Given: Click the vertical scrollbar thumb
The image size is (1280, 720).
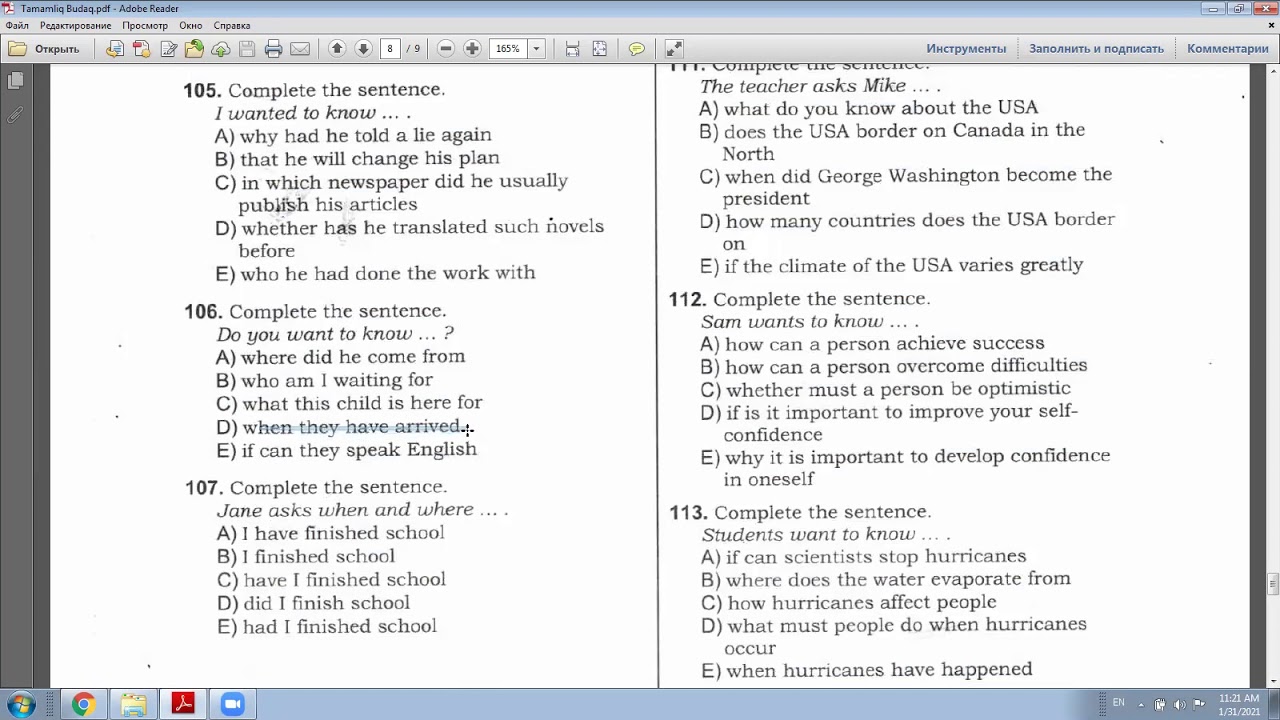Looking at the screenshot, I should click(1272, 584).
